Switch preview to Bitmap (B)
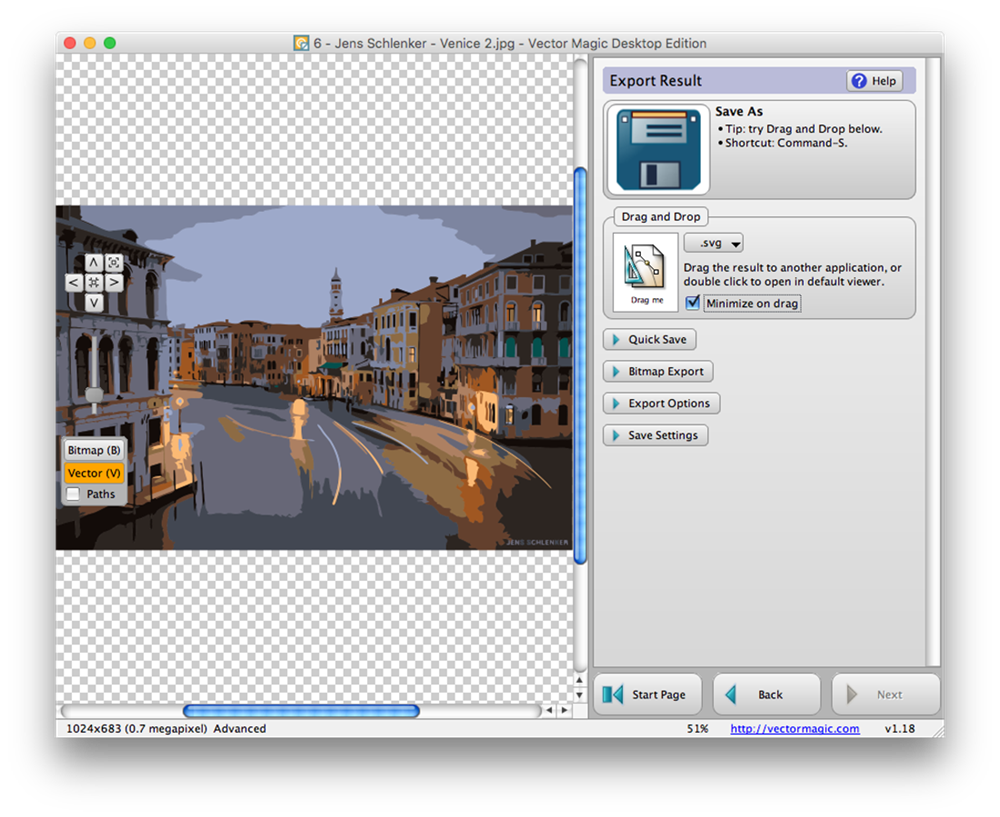The width and height of the screenshot is (1000, 817). coord(94,450)
